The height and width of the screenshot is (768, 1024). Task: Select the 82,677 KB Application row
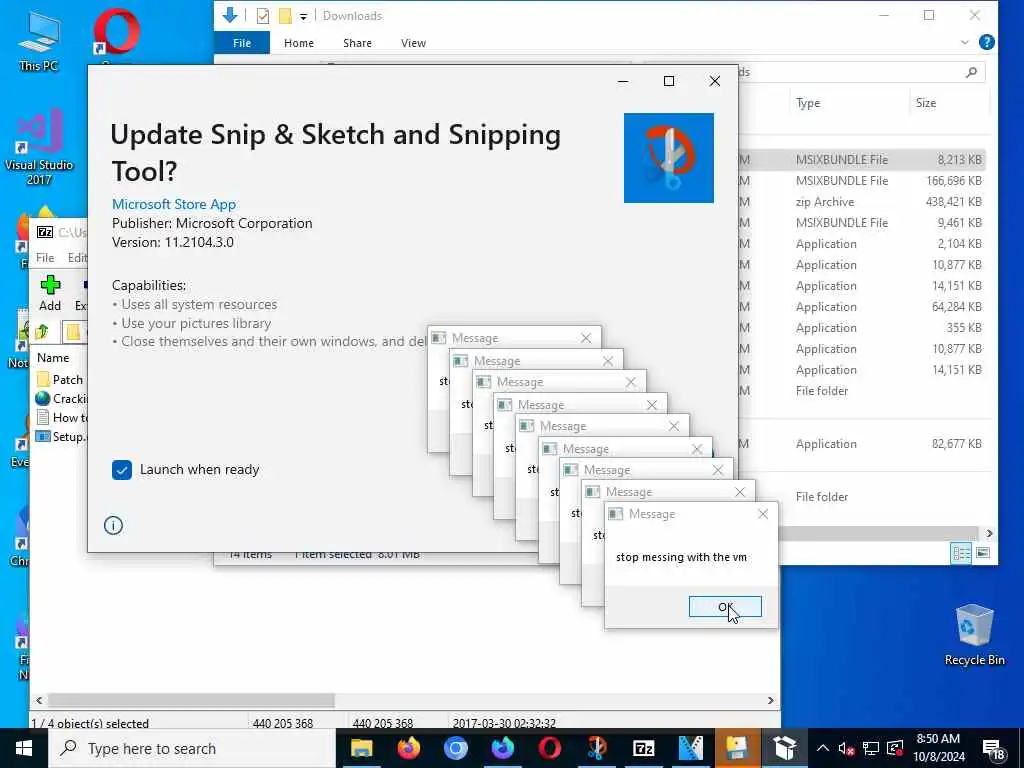(x=861, y=444)
